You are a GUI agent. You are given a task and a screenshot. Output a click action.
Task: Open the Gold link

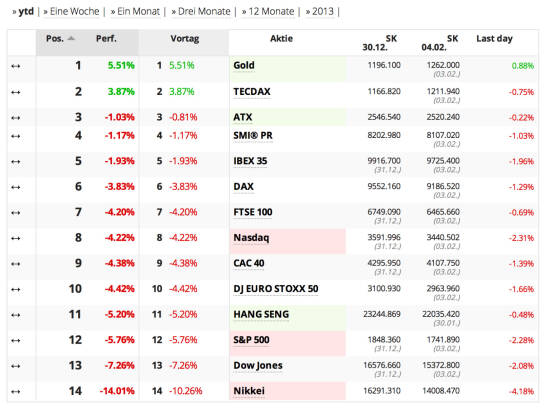point(244,66)
